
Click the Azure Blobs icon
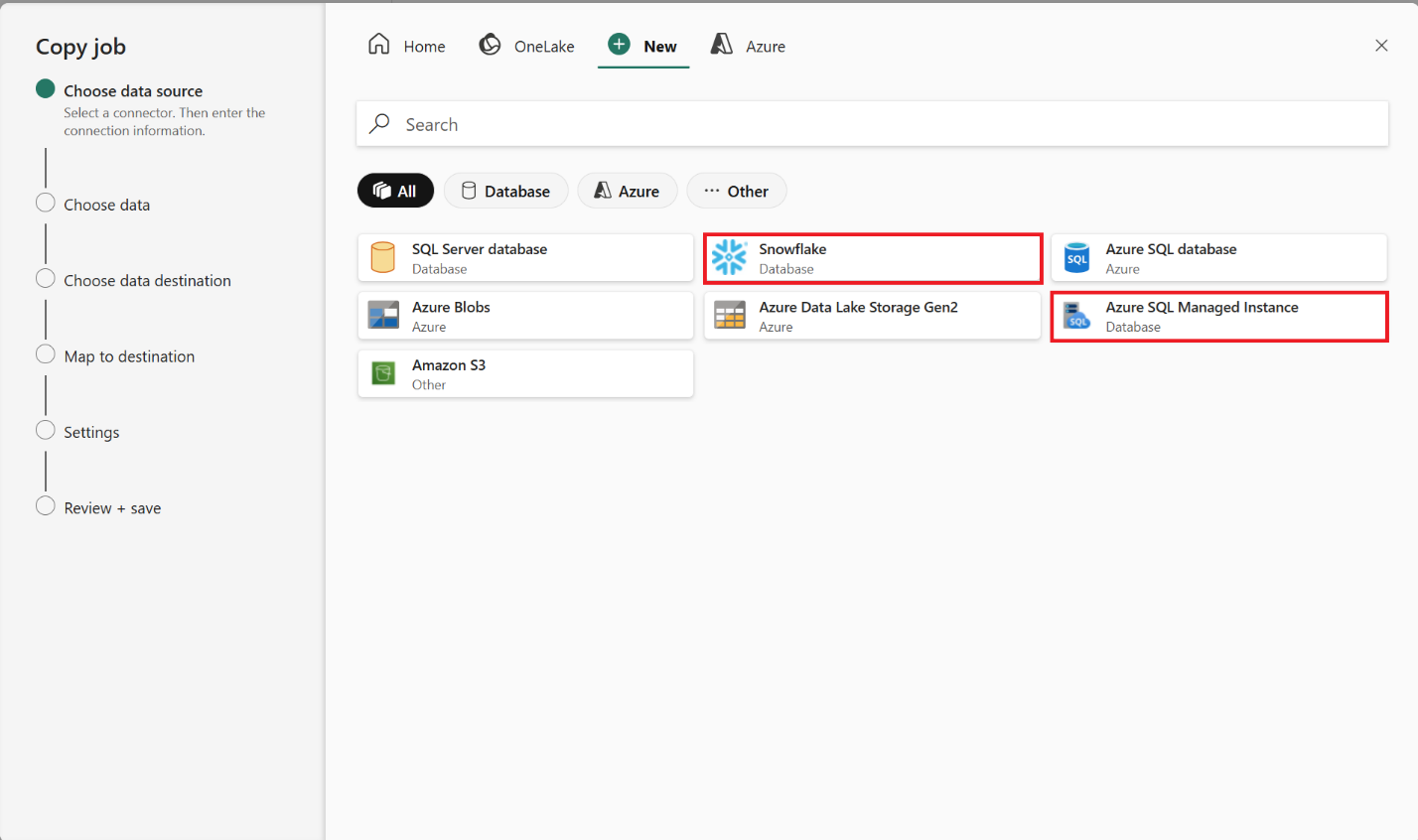[383, 316]
